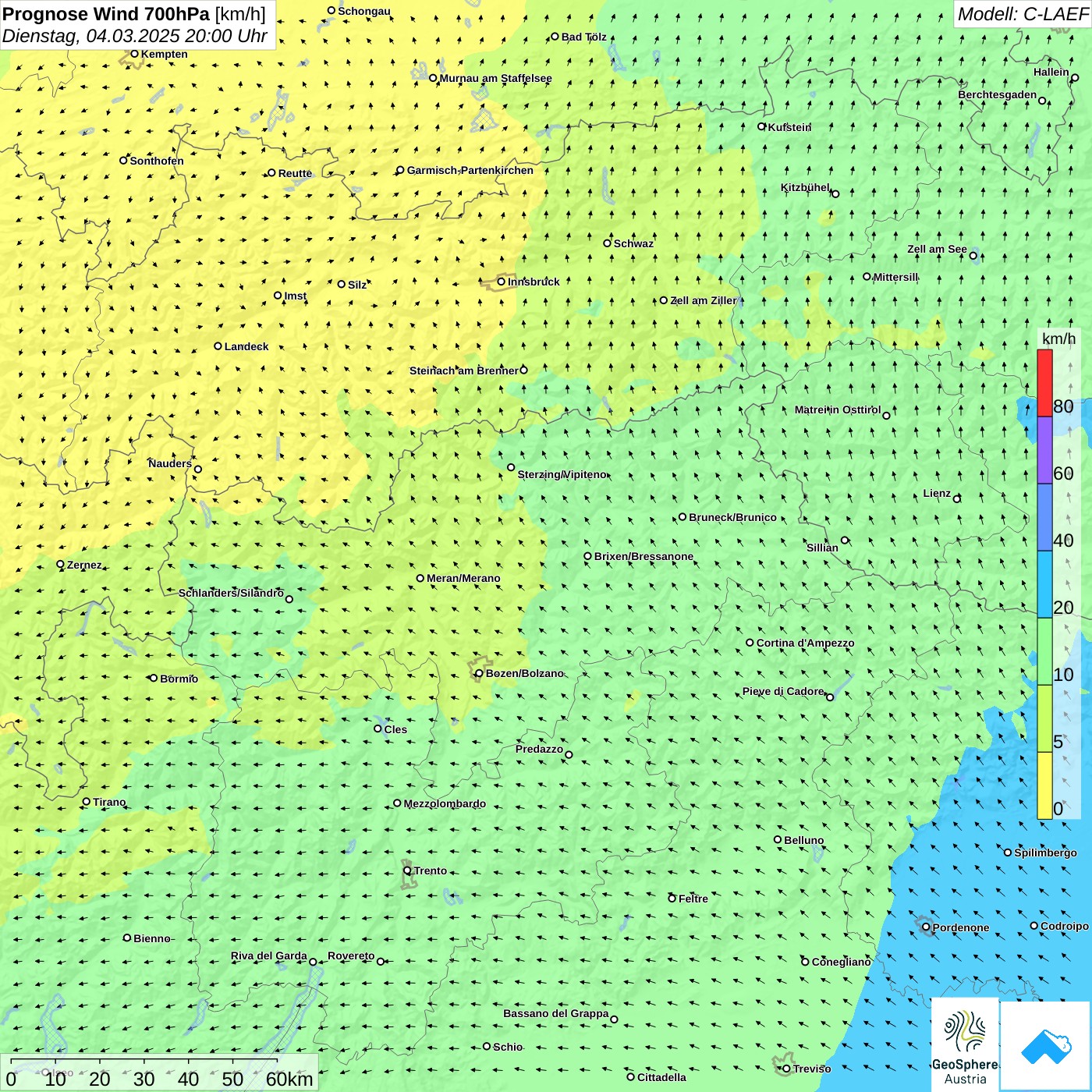Click the Bormio location marker
The height and width of the screenshot is (1092, 1092).
tap(154, 678)
